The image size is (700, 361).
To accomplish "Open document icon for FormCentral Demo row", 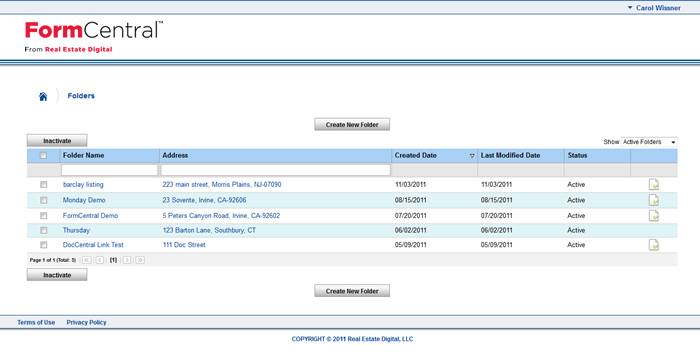I will (x=654, y=216).
